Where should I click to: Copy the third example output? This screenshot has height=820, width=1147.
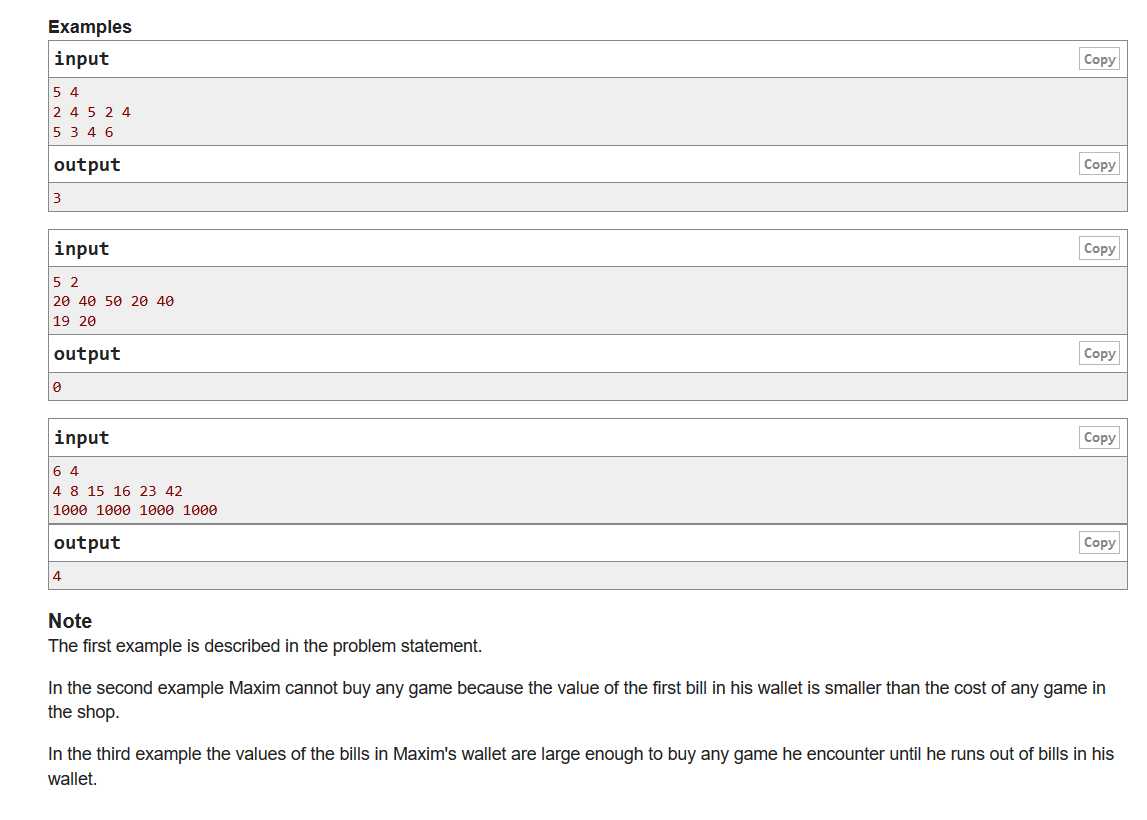click(1099, 543)
